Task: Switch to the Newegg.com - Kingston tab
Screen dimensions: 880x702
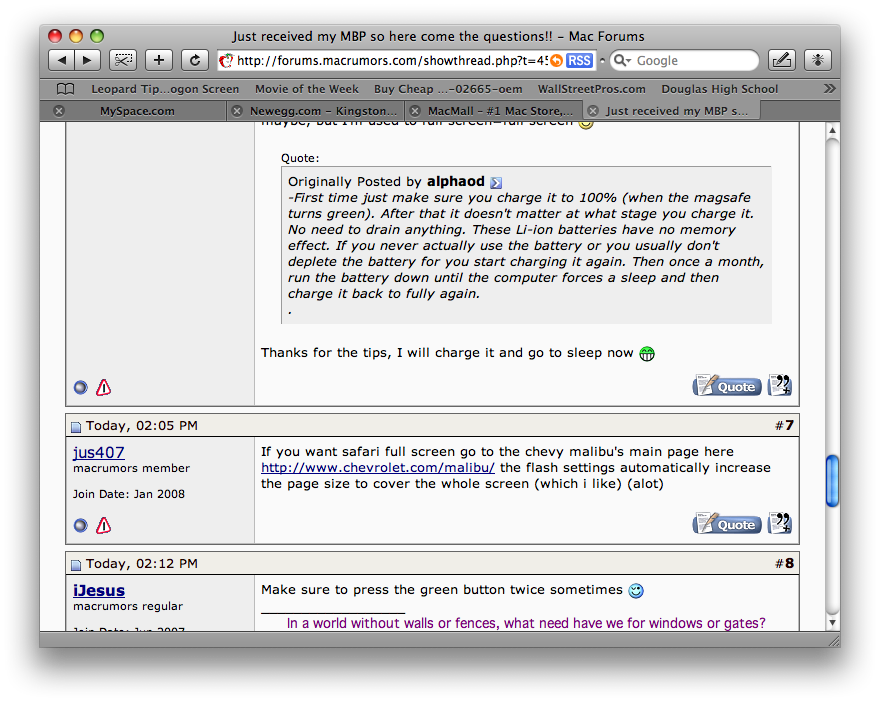Action: pyautogui.click(x=323, y=111)
